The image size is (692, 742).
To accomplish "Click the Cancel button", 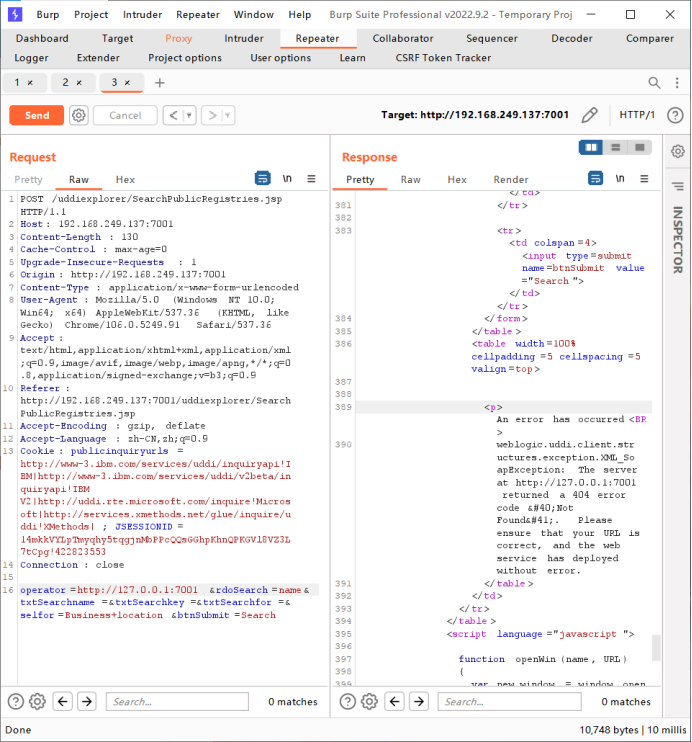I will point(125,115).
